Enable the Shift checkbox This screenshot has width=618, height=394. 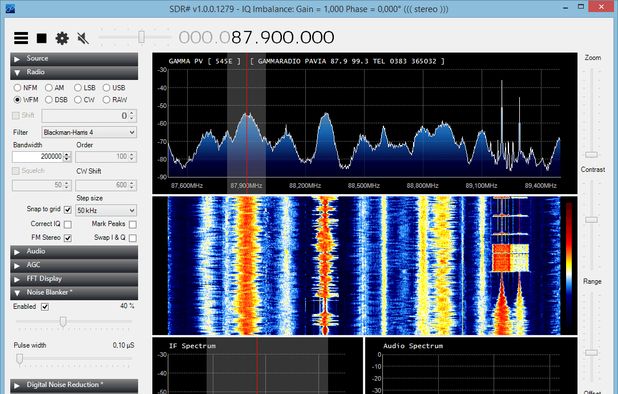16,115
